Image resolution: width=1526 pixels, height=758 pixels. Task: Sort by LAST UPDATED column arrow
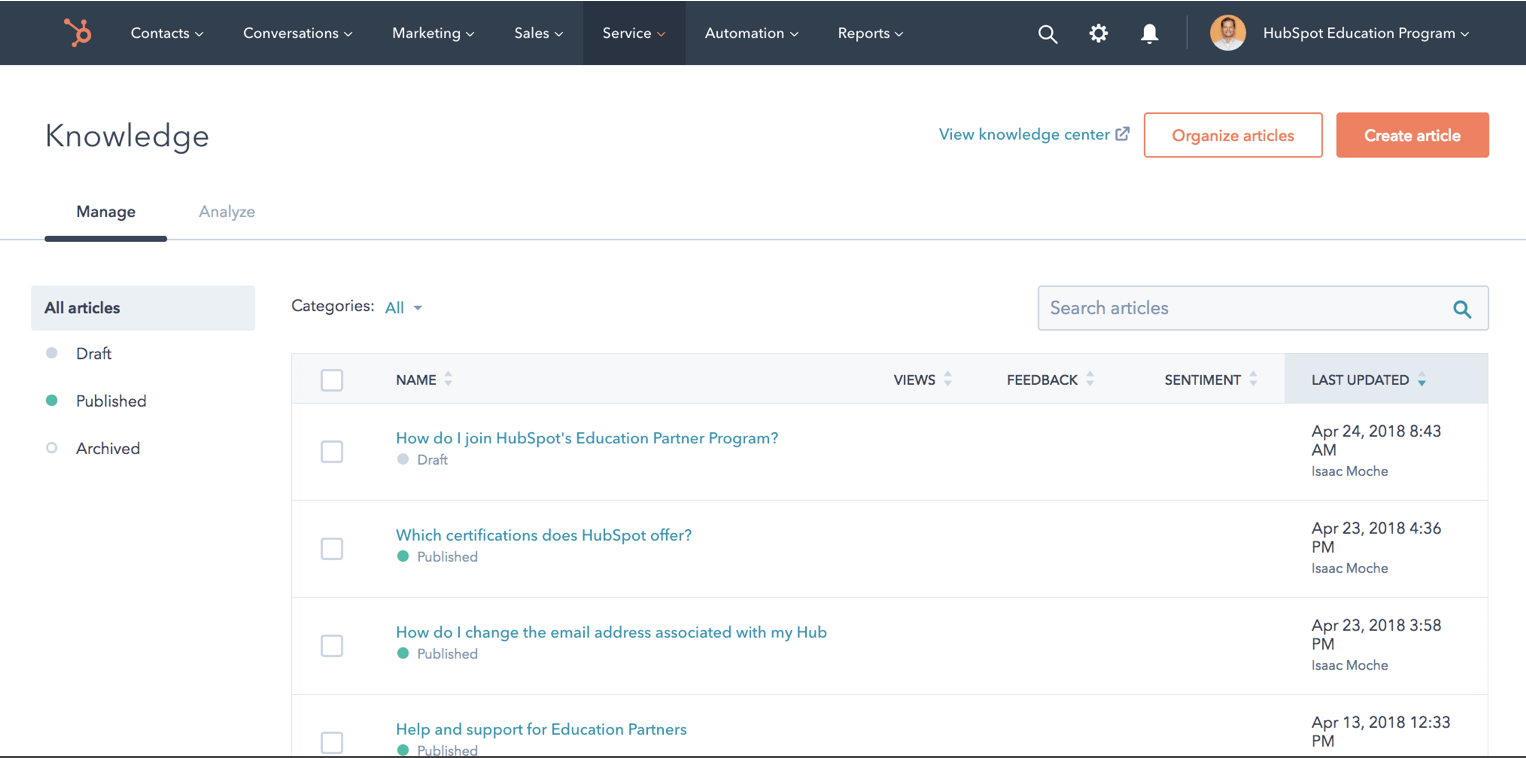[1422, 380]
